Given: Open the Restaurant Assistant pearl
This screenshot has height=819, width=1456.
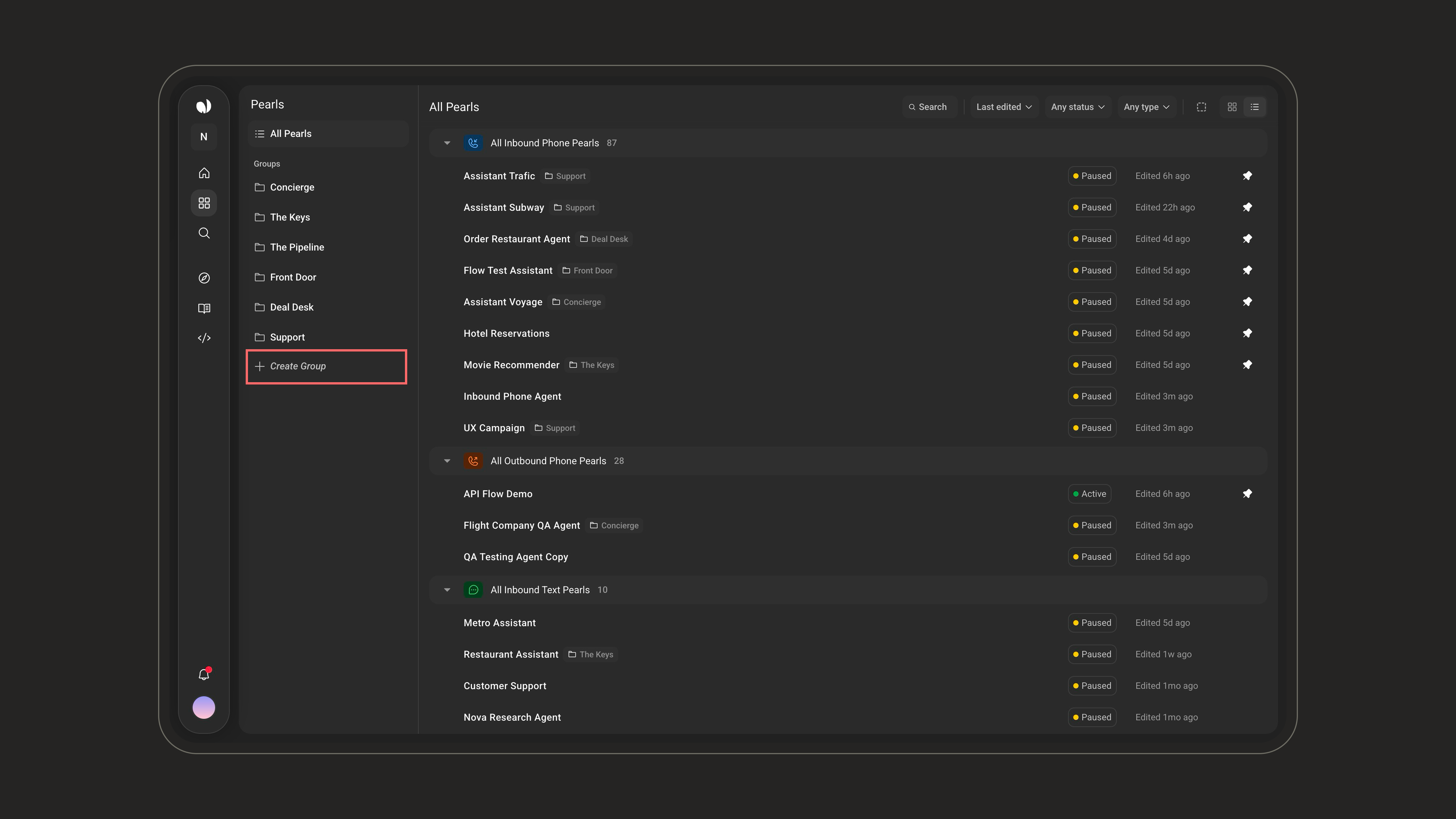Looking at the screenshot, I should tap(511, 655).
